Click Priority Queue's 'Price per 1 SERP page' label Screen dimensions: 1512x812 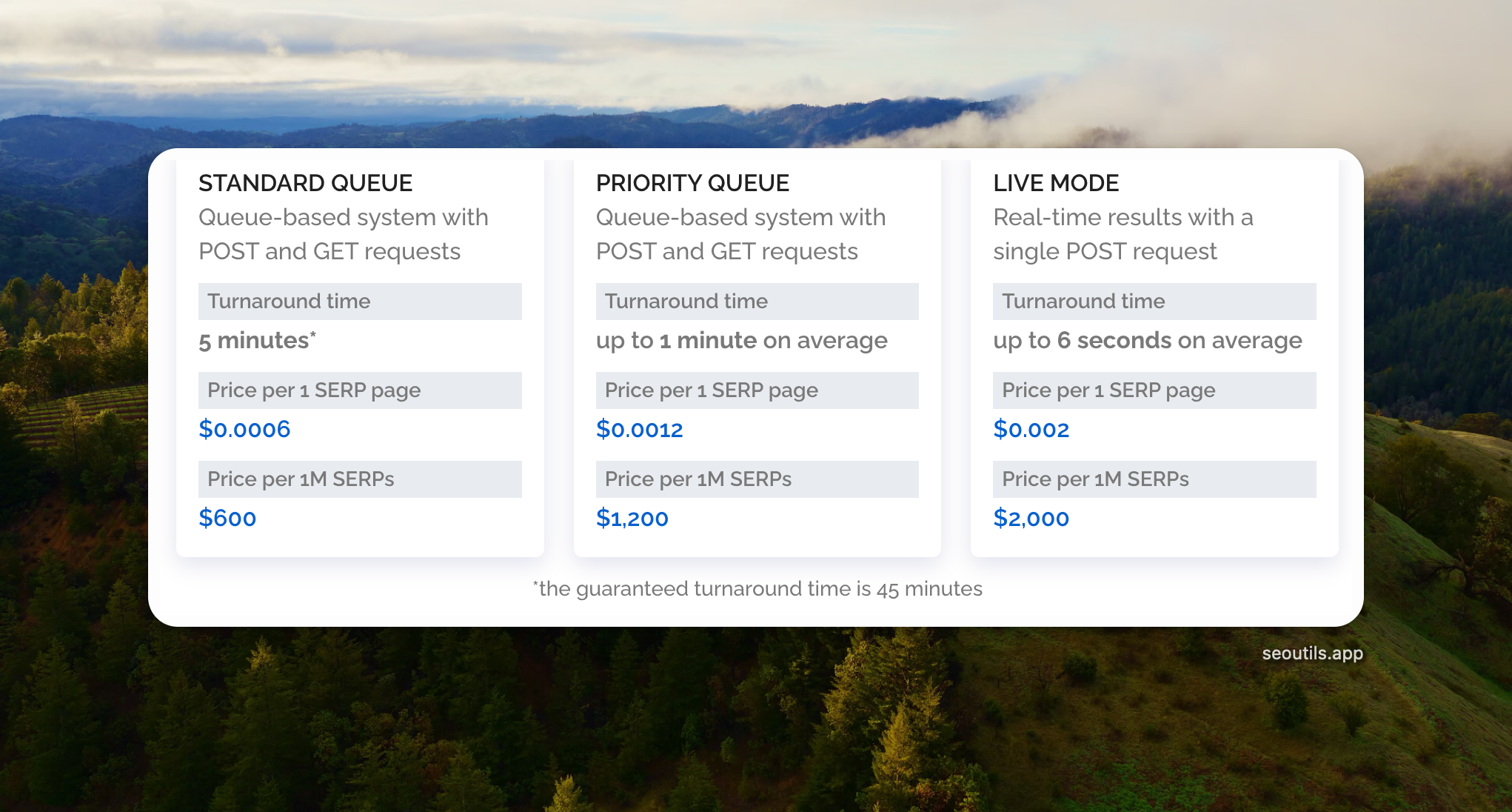pos(711,390)
